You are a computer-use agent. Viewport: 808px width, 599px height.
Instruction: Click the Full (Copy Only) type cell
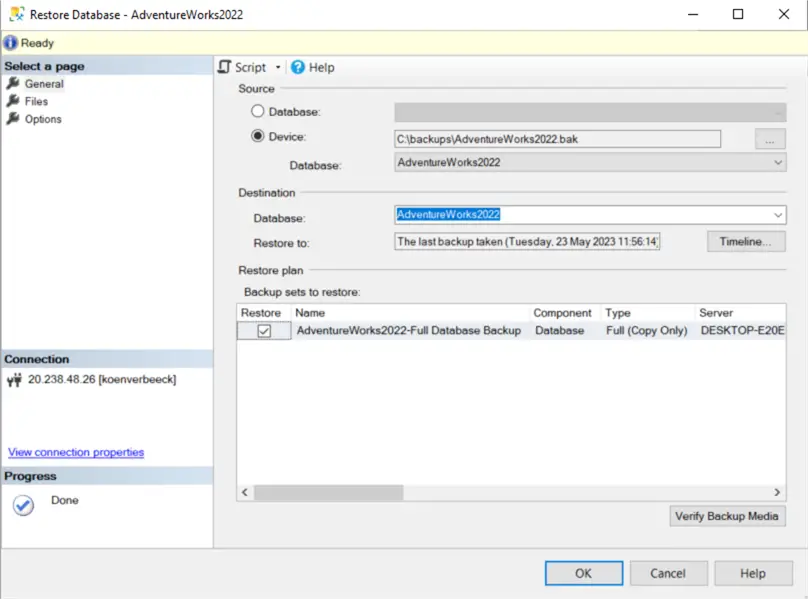tap(647, 330)
